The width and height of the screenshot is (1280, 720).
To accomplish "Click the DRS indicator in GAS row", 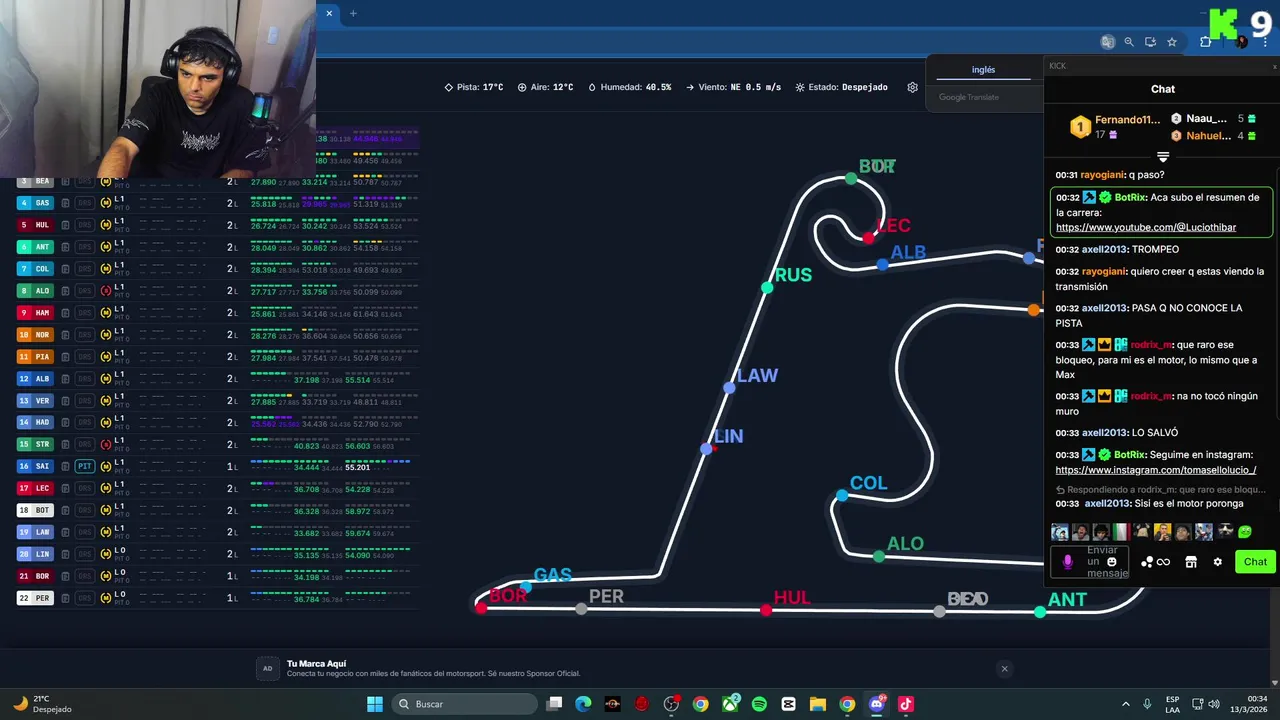I will click(x=85, y=203).
